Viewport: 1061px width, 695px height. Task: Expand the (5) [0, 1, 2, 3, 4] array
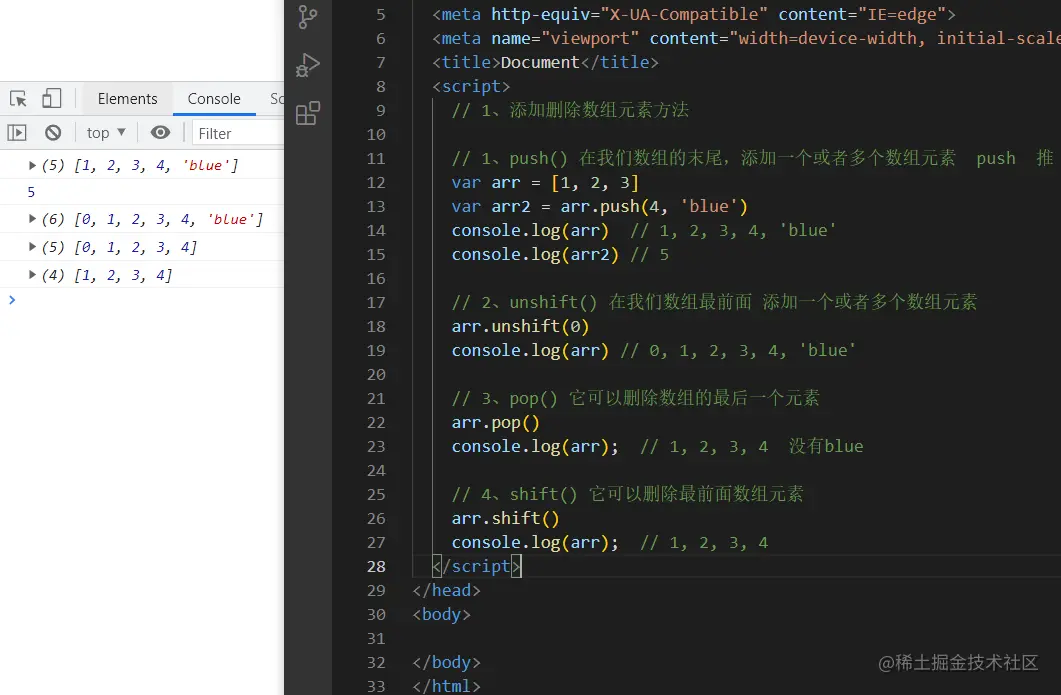coord(32,247)
